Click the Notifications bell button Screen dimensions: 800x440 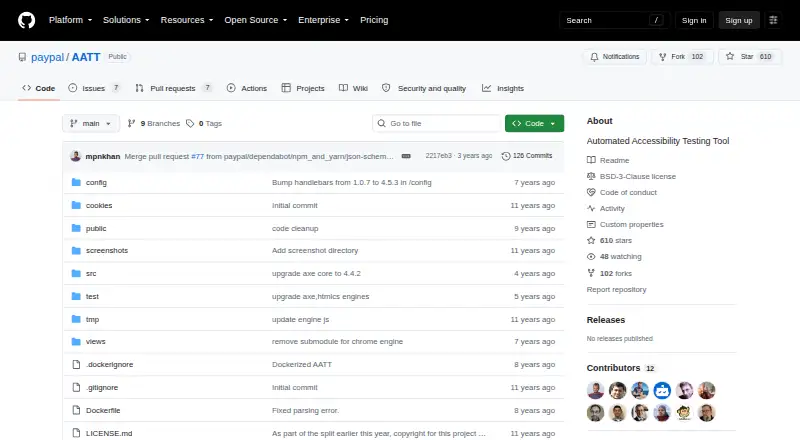tap(615, 57)
